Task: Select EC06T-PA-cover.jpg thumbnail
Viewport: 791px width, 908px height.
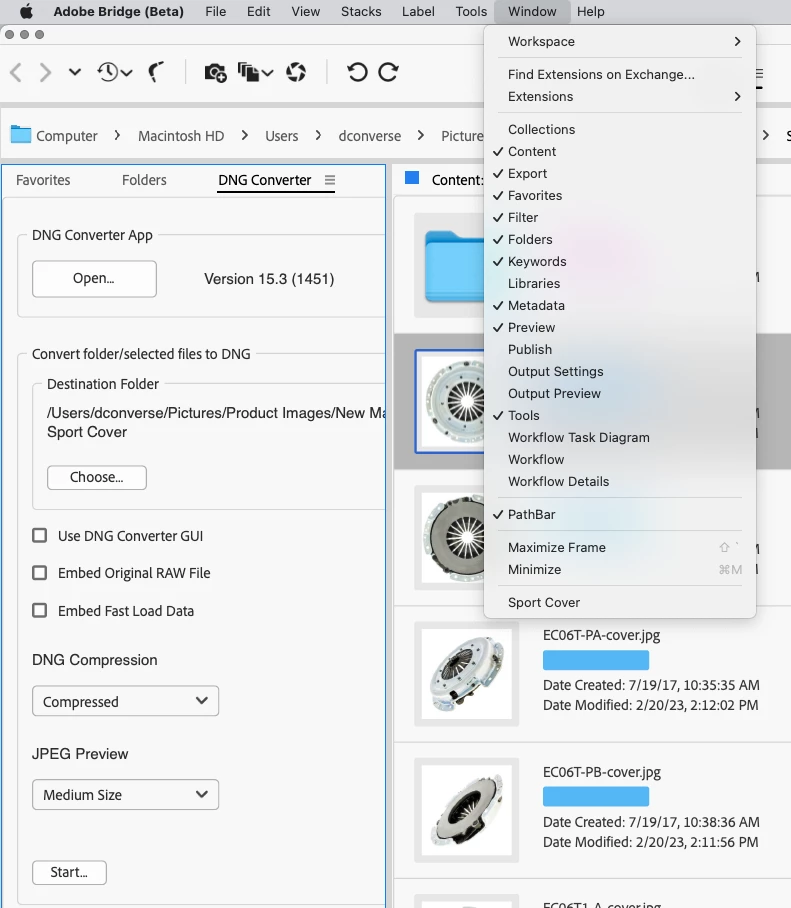Action: coord(466,674)
